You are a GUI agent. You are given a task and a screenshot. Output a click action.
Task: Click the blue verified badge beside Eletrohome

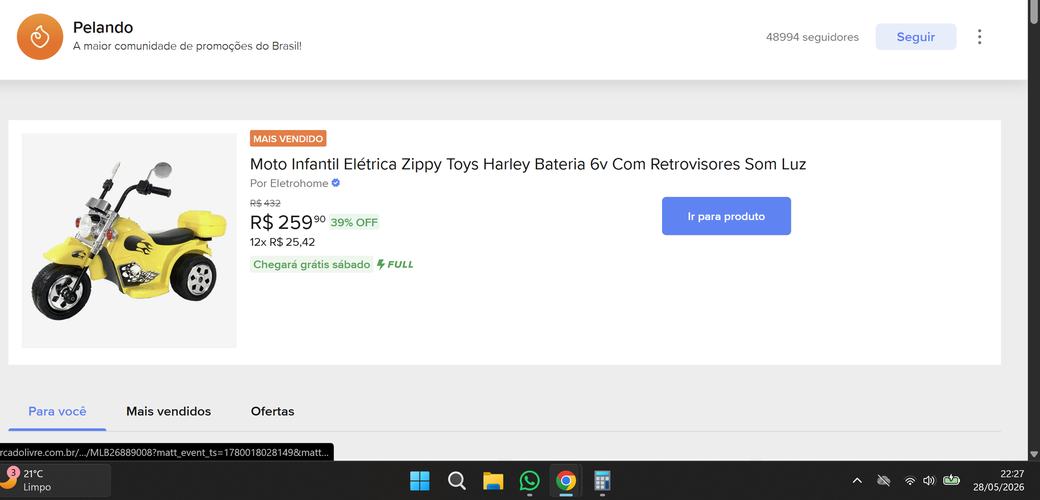point(336,183)
